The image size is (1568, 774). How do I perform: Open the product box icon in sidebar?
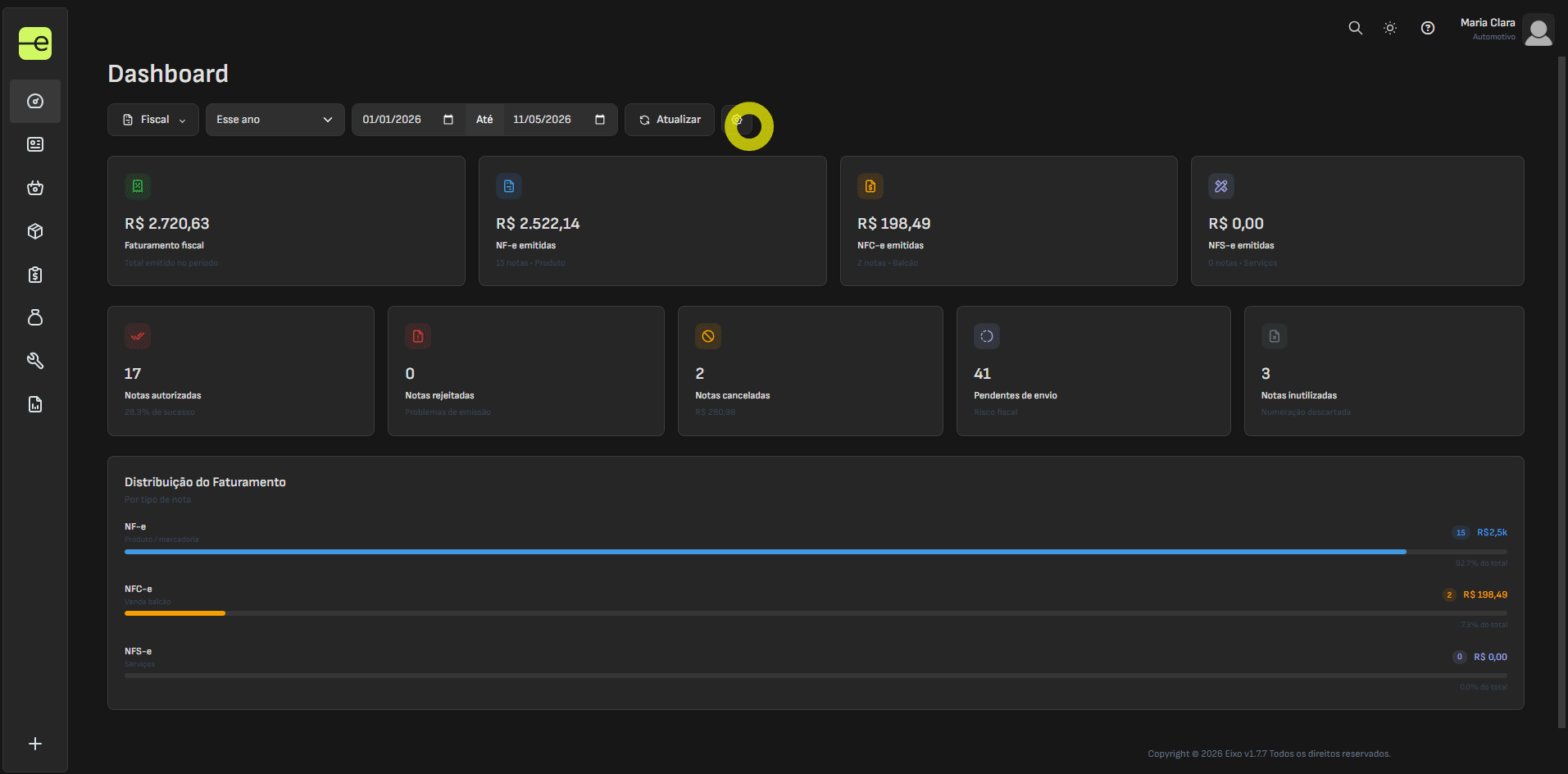pyautogui.click(x=35, y=231)
